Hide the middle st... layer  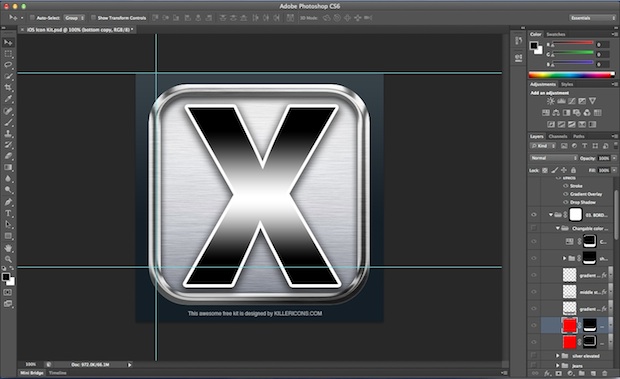(x=534, y=292)
